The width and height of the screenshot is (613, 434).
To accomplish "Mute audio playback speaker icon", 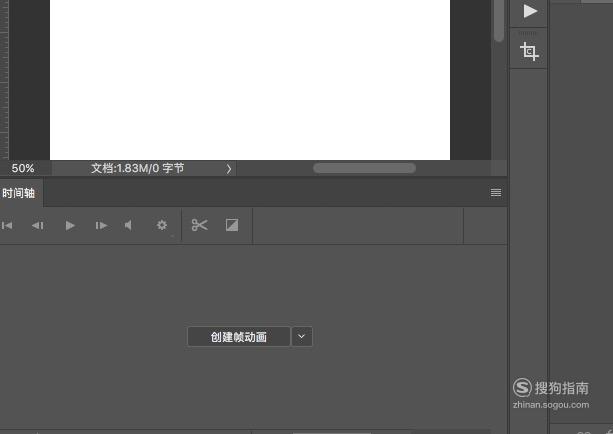I will coord(128,225).
